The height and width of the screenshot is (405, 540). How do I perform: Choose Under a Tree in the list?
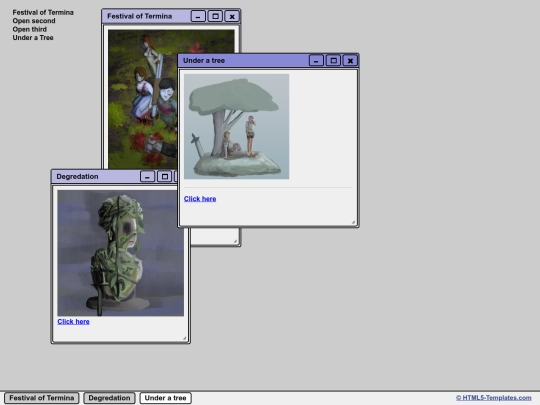click(33, 38)
